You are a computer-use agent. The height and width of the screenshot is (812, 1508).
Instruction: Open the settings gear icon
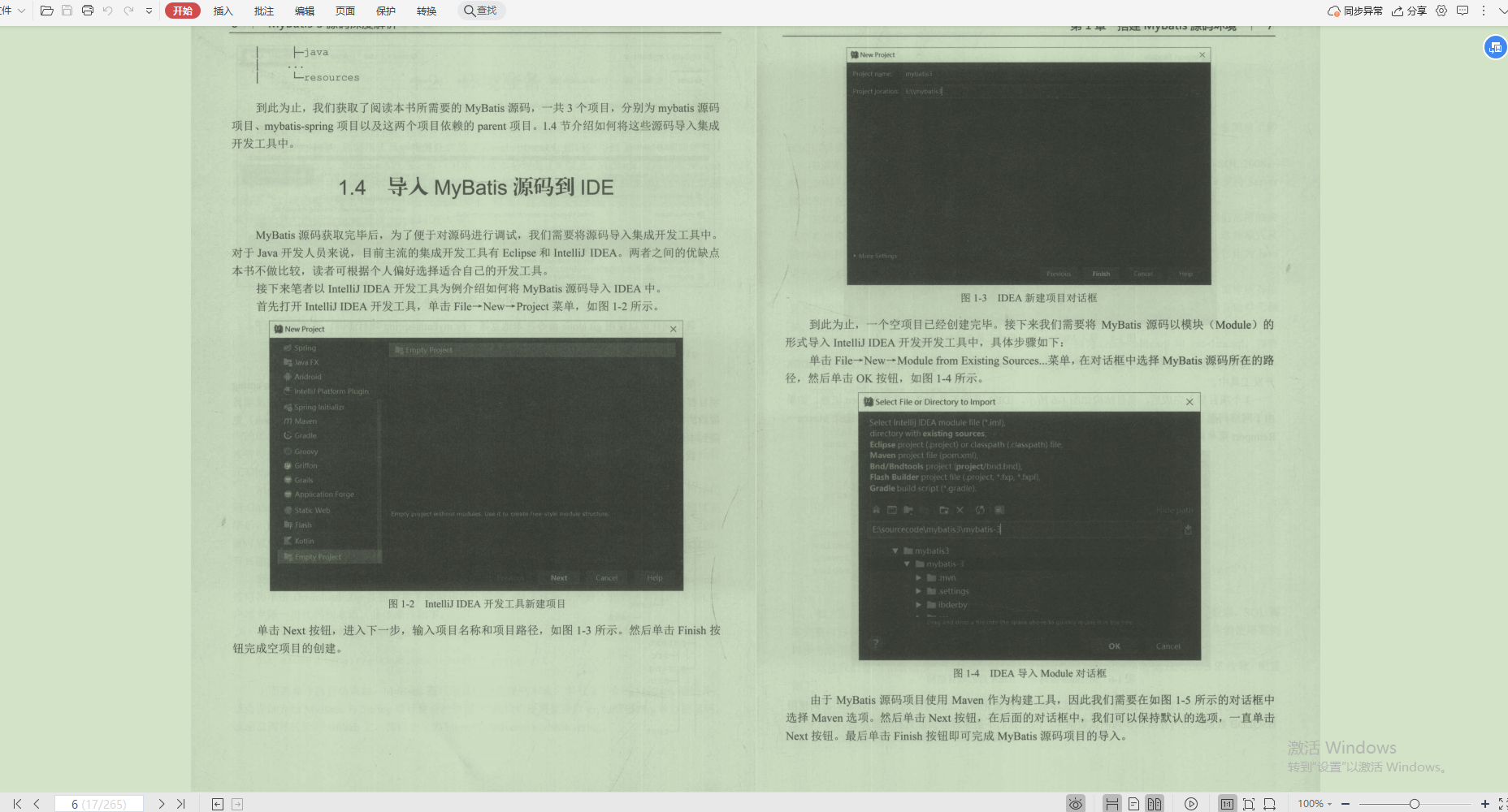[x=1441, y=11]
